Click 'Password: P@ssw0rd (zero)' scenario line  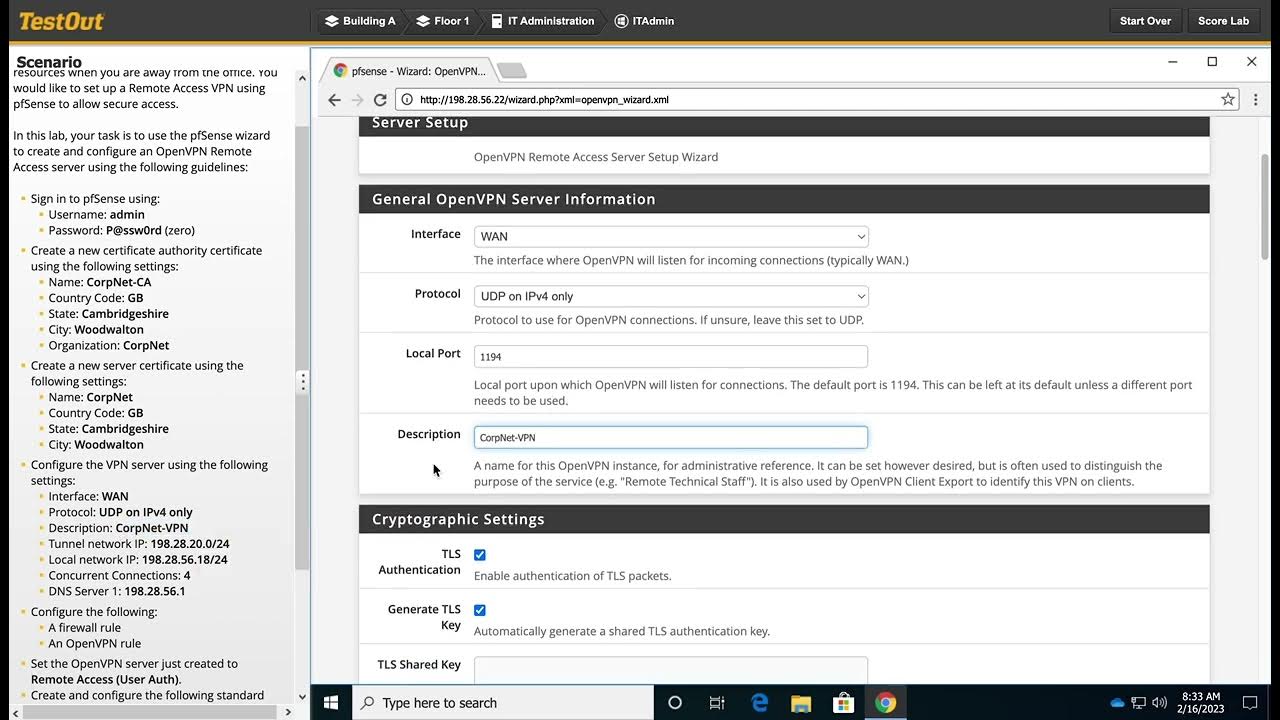[x=122, y=230]
